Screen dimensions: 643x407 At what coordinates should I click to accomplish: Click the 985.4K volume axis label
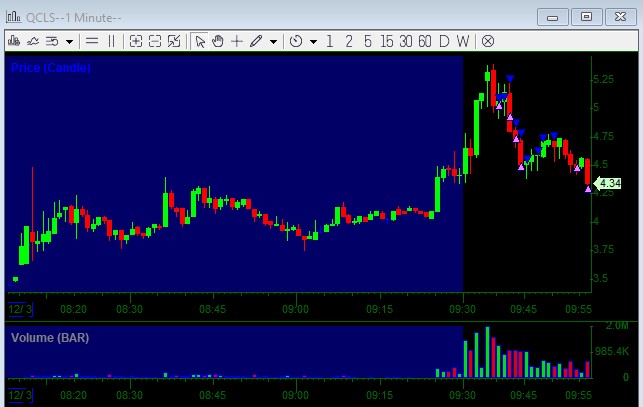pyautogui.click(x=612, y=351)
